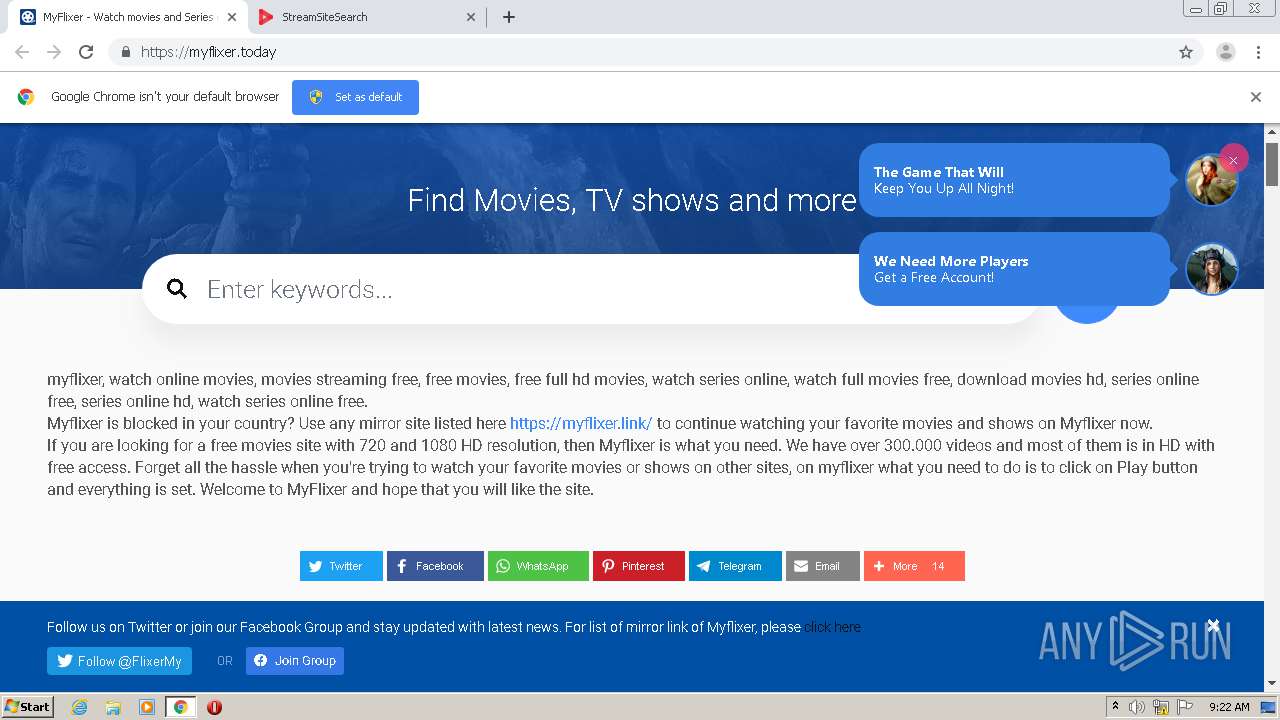Click 'click here' mirror list link

832,627
